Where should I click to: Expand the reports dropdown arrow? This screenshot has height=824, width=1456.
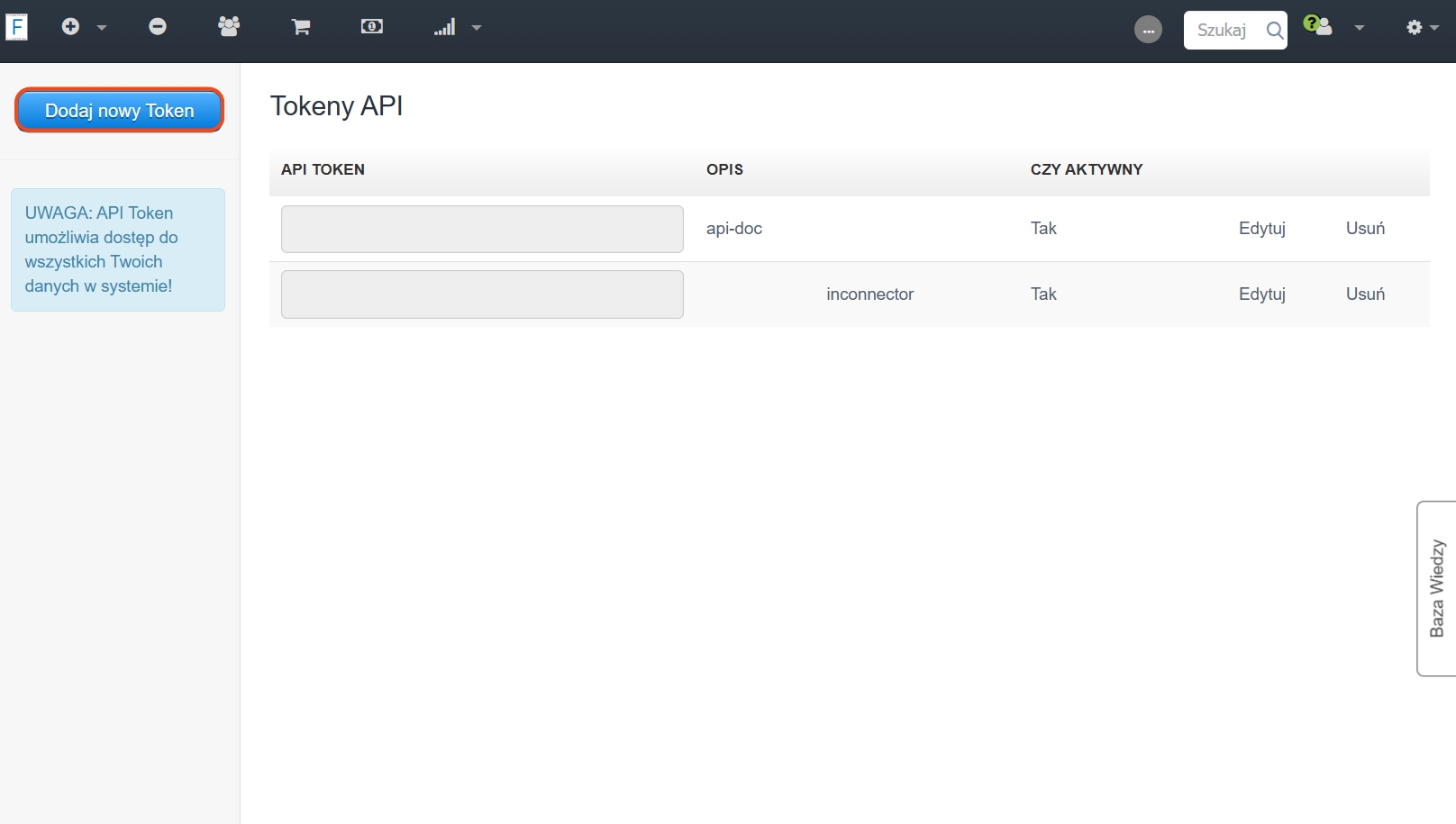coord(477,28)
